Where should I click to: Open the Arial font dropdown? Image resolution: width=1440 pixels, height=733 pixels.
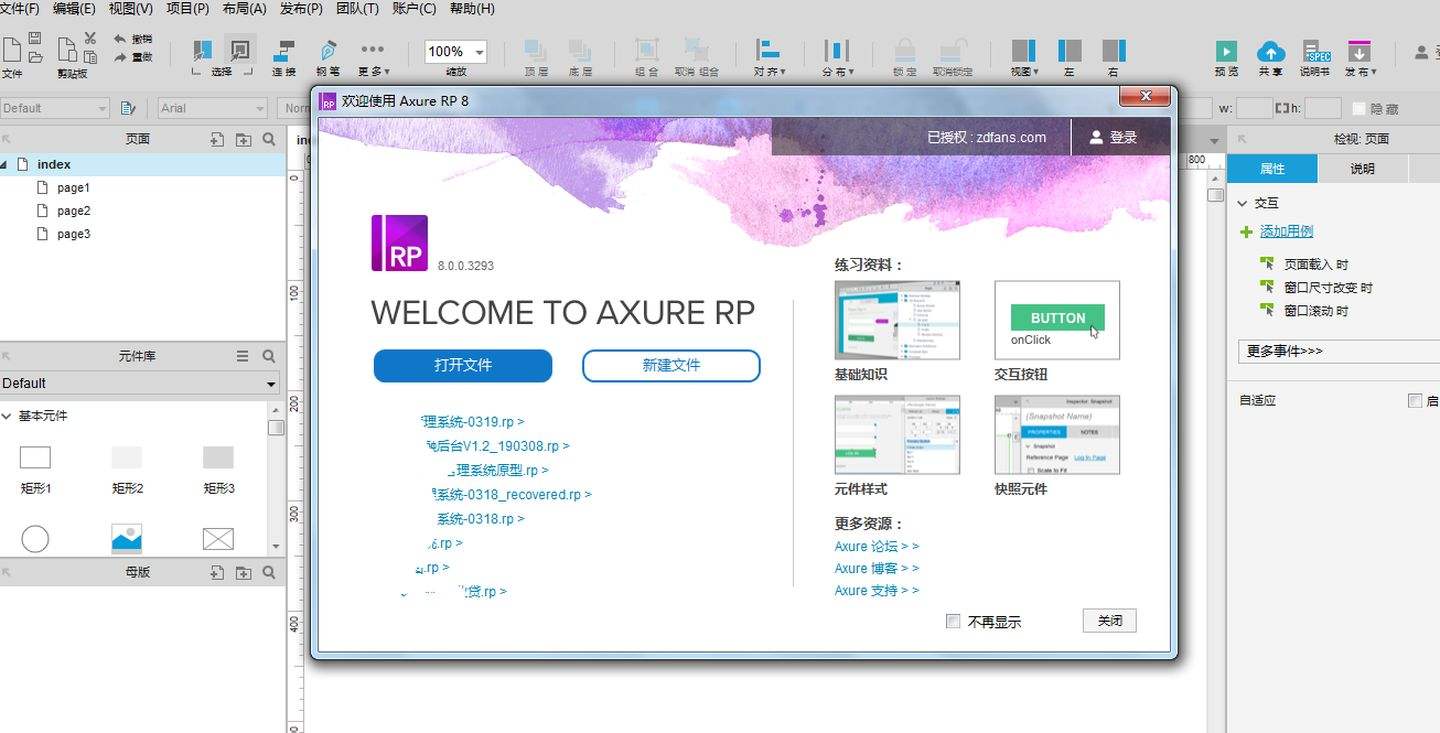click(x=212, y=108)
